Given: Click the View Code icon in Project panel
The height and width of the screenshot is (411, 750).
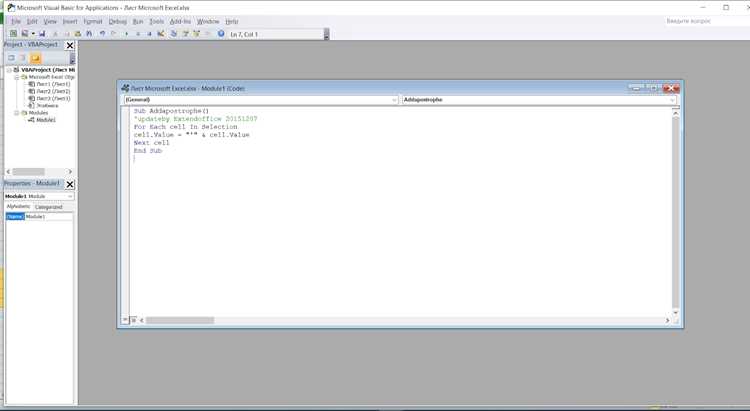Looking at the screenshot, I should [11, 58].
